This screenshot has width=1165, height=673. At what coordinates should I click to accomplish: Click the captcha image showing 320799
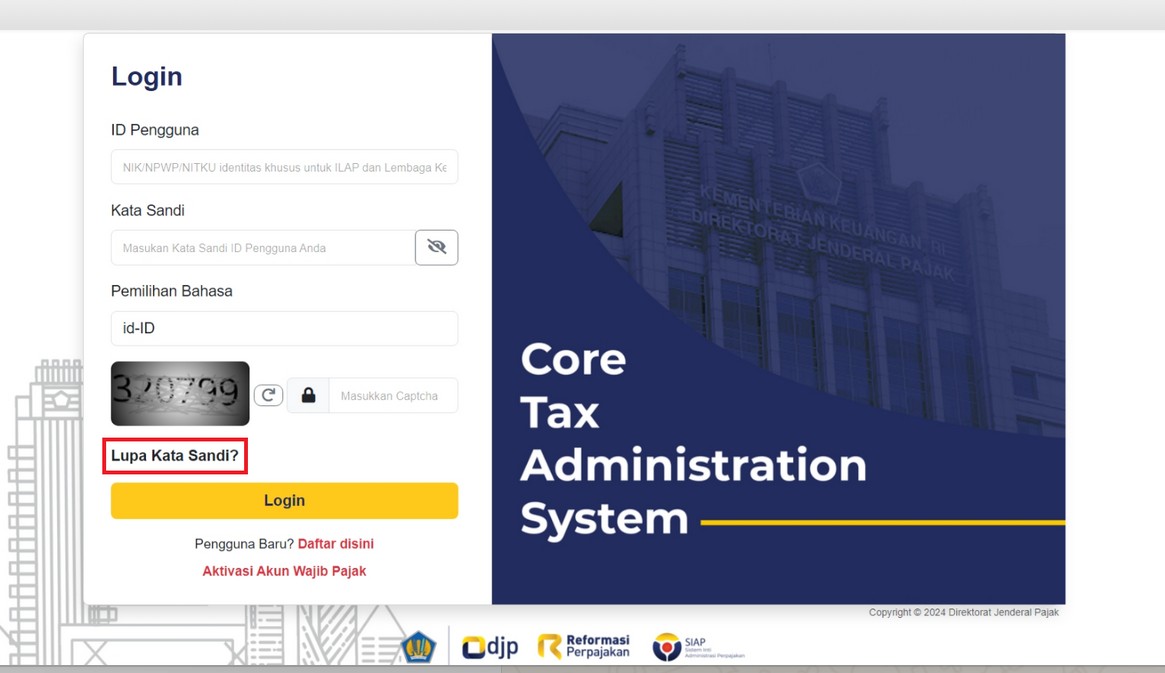click(180, 393)
